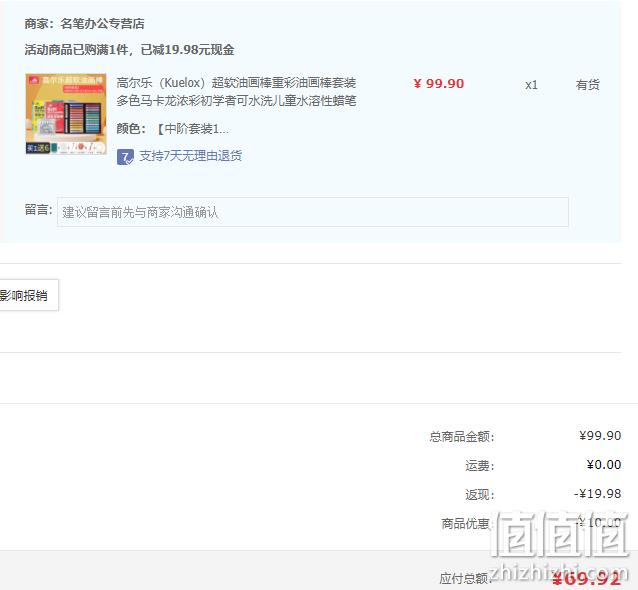The image size is (638, 590).
Task: Focus the 留言 message input field
Action: click(312, 212)
